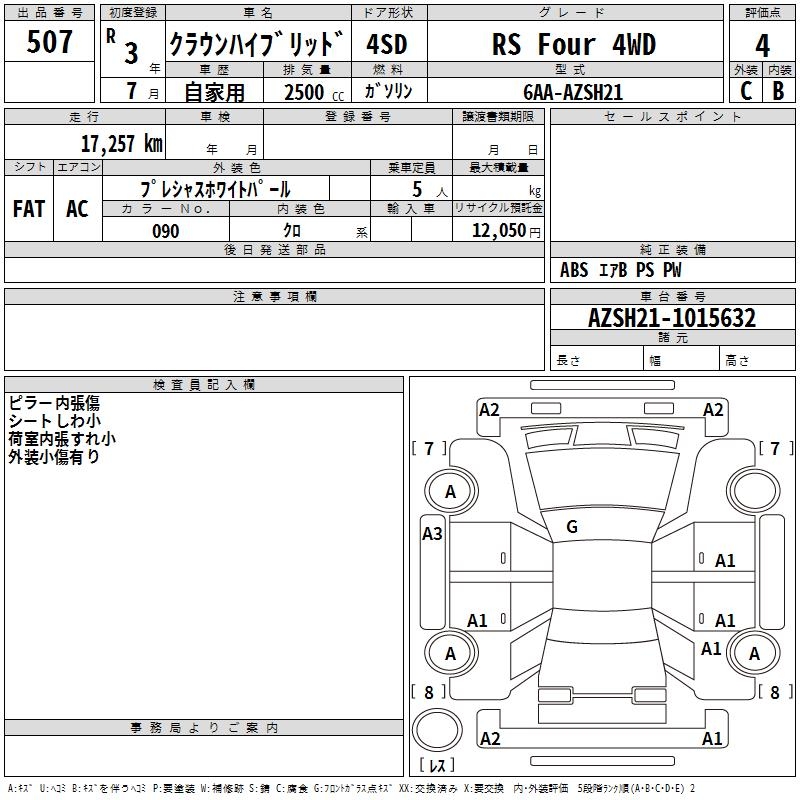The height and width of the screenshot is (800, 800).
Task: Click the grade text RS Four 4WD
Action: [x=573, y=45]
